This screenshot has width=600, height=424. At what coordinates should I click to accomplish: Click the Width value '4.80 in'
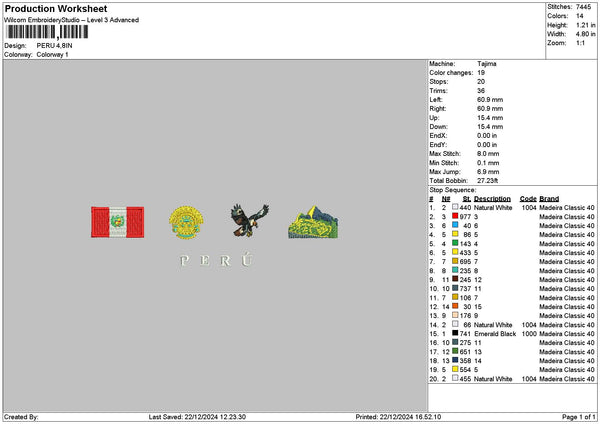[585, 34]
